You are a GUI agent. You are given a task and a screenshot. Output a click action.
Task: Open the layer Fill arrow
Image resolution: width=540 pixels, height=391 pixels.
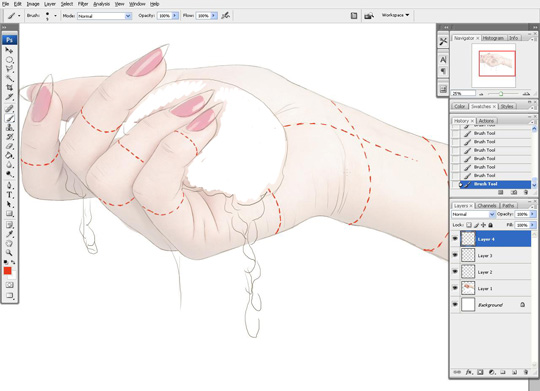(x=532, y=225)
